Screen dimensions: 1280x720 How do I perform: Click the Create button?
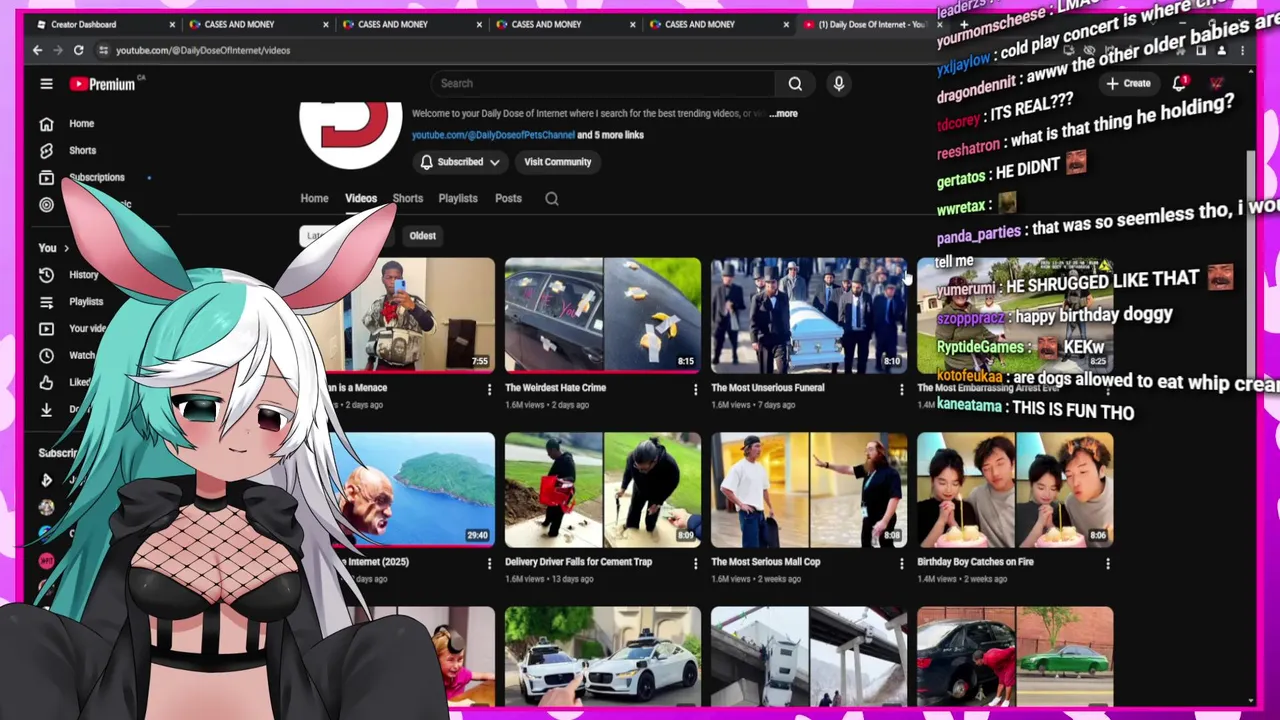pyautogui.click(x=1128, y=84)
